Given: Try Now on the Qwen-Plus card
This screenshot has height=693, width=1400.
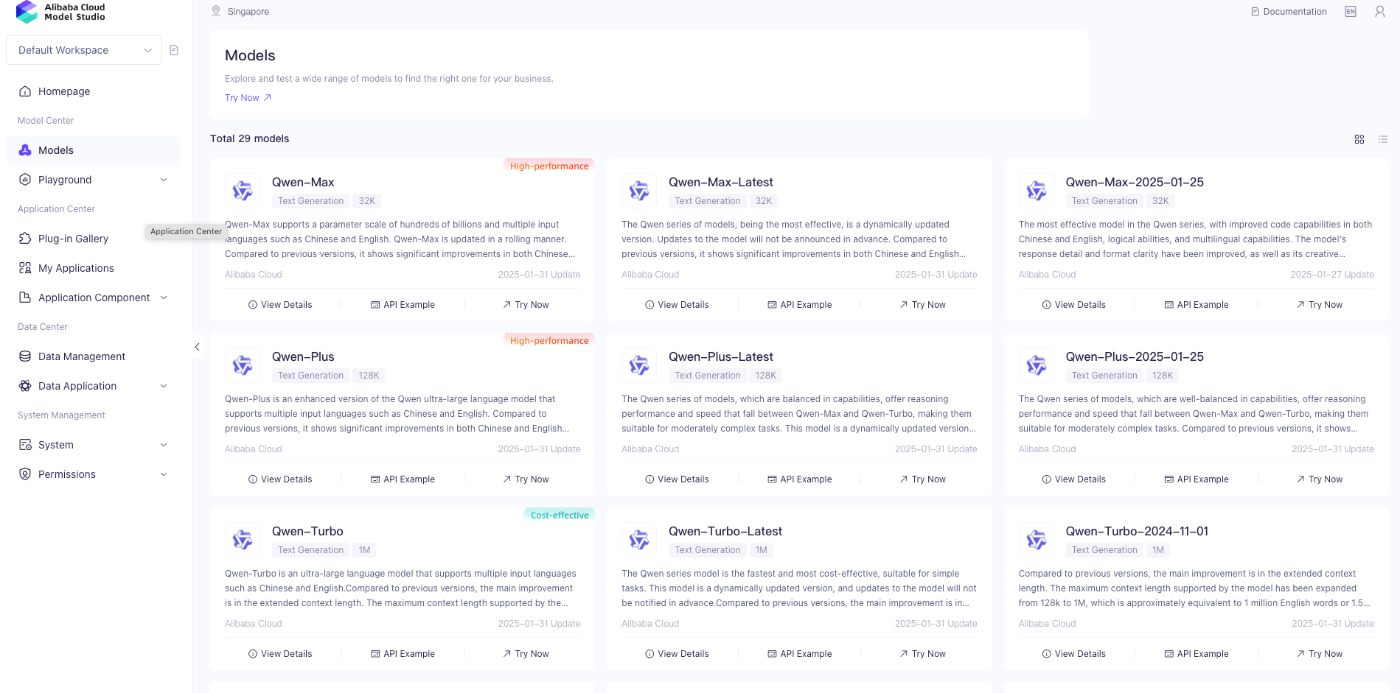Looking at the screenshot, I should point(526,479).
